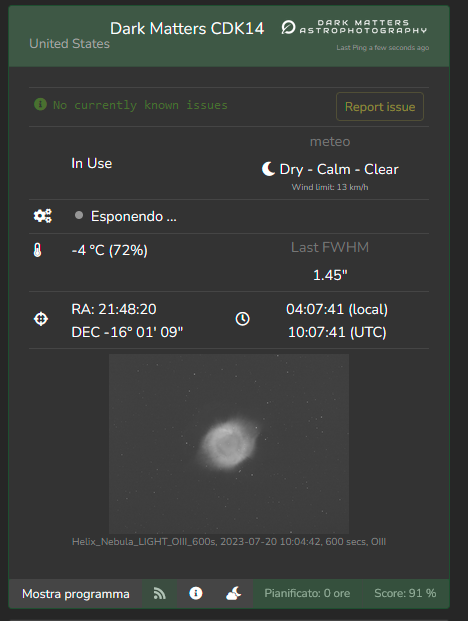
Task: Click the RSS feed icon
Action: (160, 593)
